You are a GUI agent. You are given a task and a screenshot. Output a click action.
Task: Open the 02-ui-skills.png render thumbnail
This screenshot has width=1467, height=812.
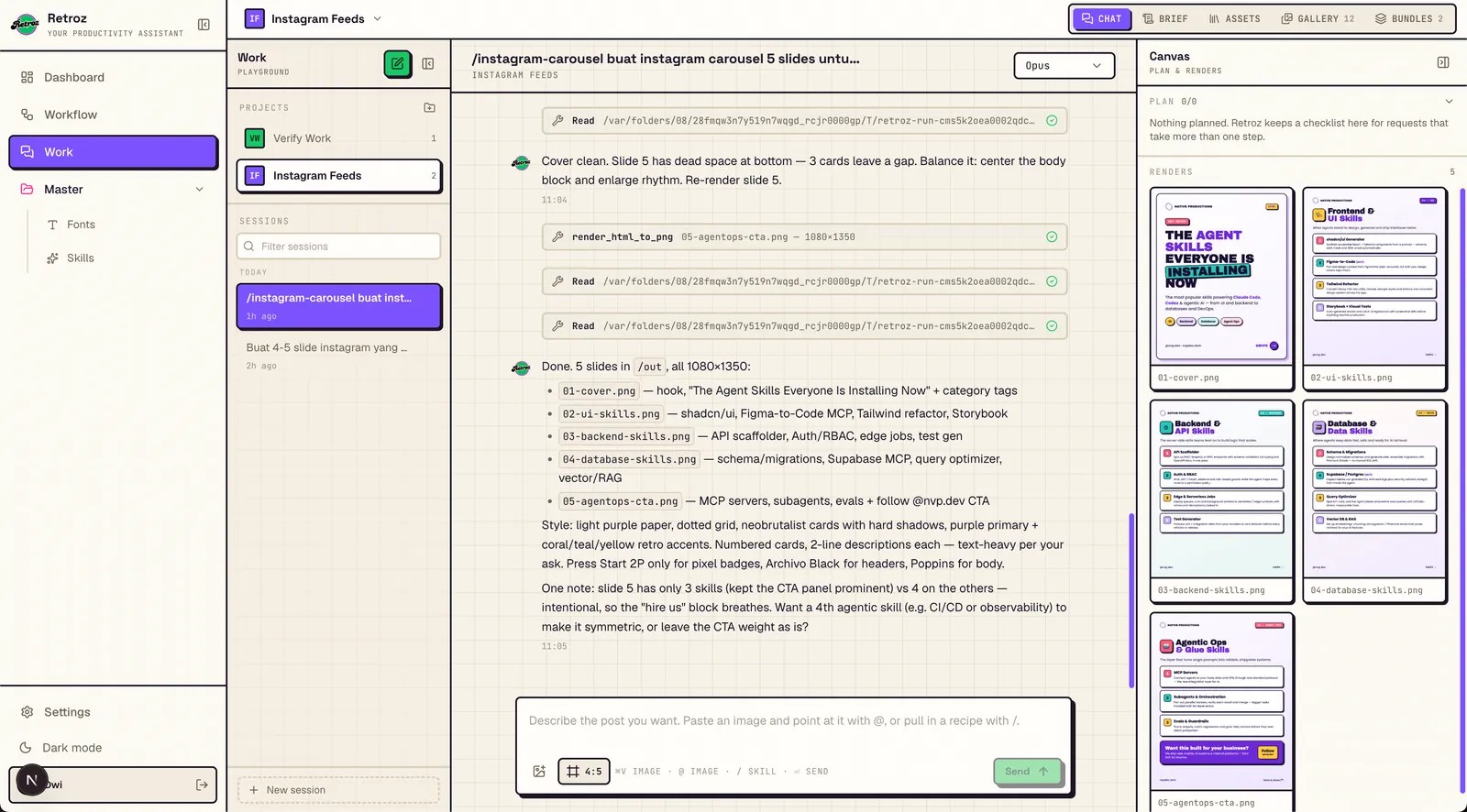1375,289
